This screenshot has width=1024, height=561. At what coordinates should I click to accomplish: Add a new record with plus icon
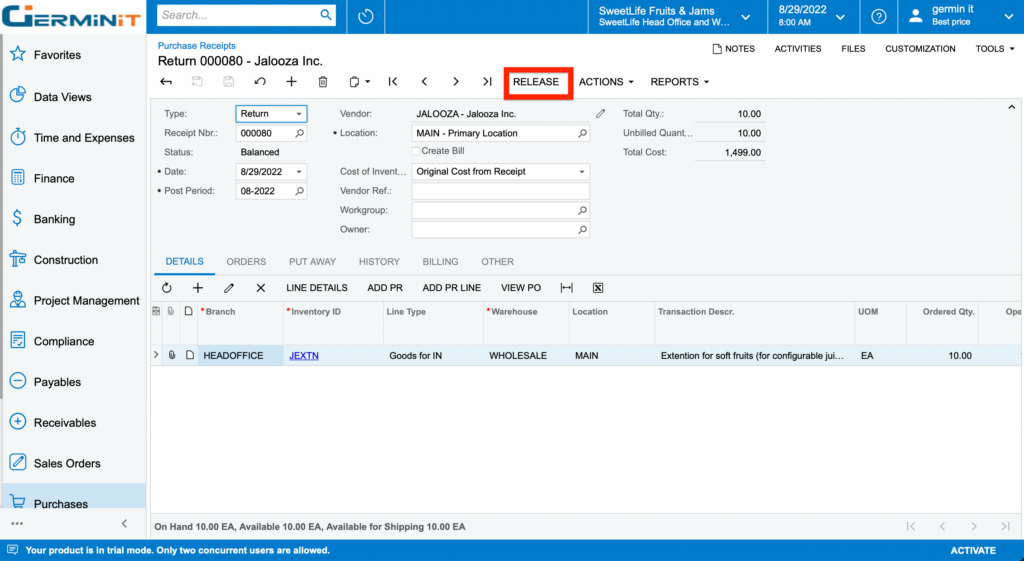click(x=291, y=82)
